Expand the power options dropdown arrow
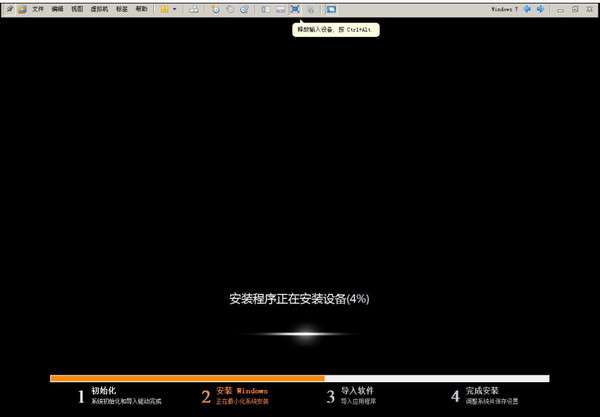The image size is (600, 417). coord(174,9)
